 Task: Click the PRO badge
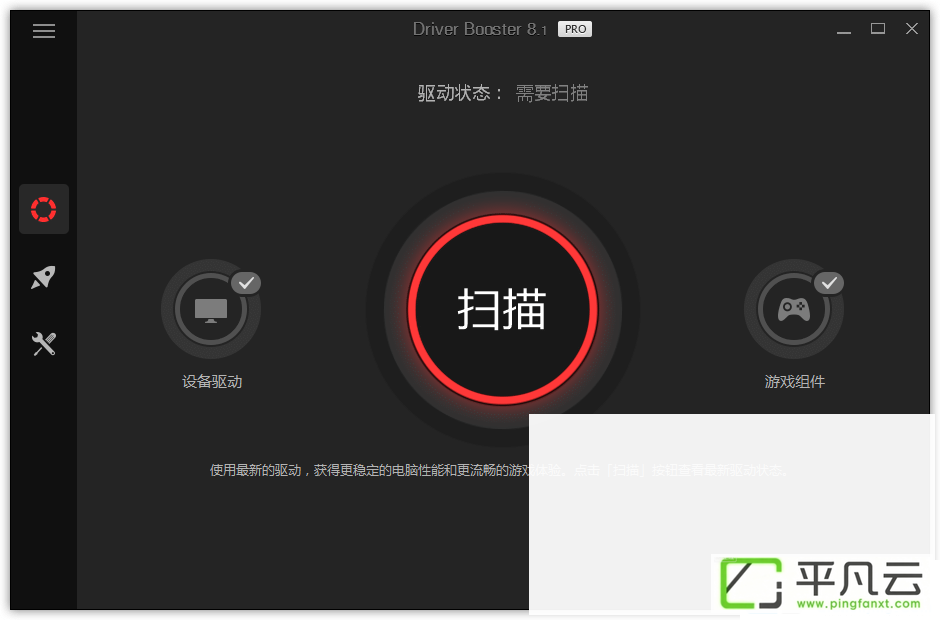point(575,29)
